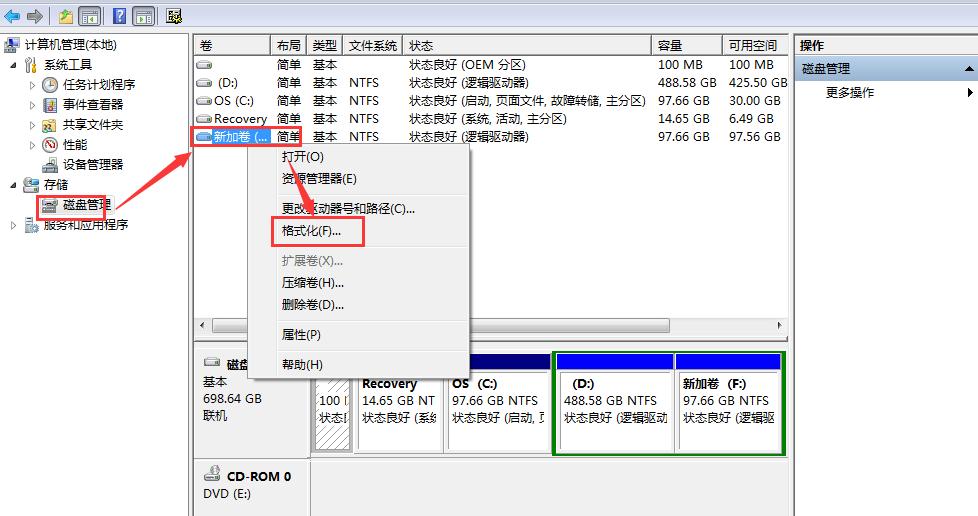
Task: Click the 设备管理器 icon
Action: [x=50, y=165]
